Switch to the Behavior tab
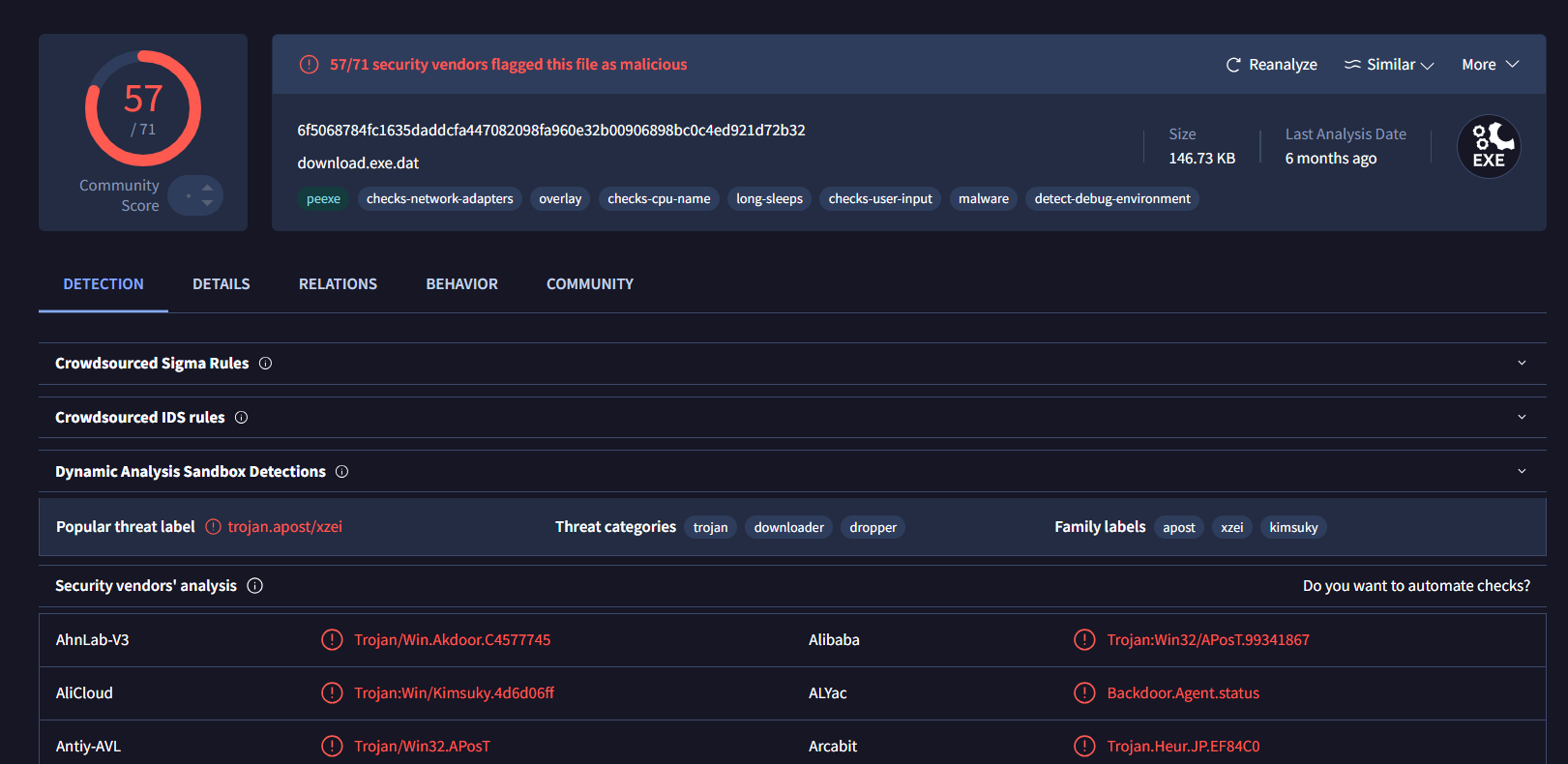Screen dimensions: 1568x764 click(x=461, y=284)
